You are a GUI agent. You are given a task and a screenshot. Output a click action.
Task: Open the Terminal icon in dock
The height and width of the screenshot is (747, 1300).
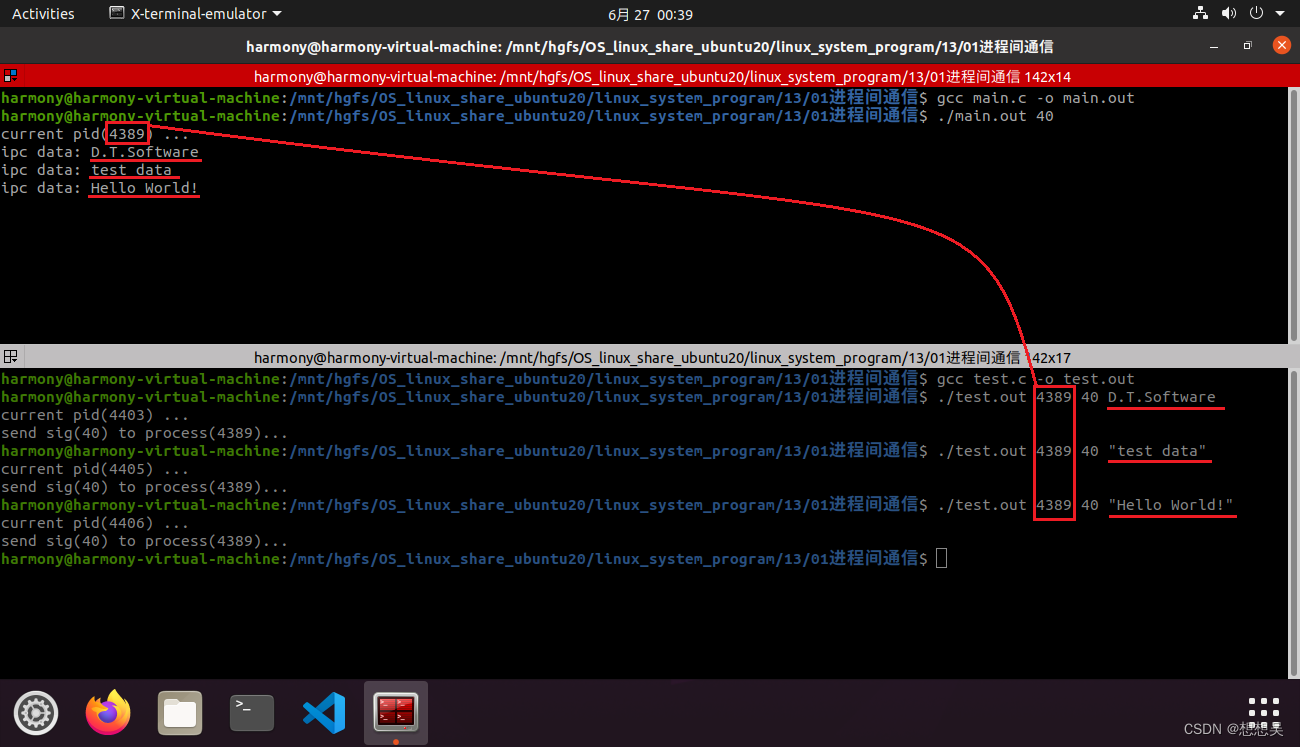point(252,713)
